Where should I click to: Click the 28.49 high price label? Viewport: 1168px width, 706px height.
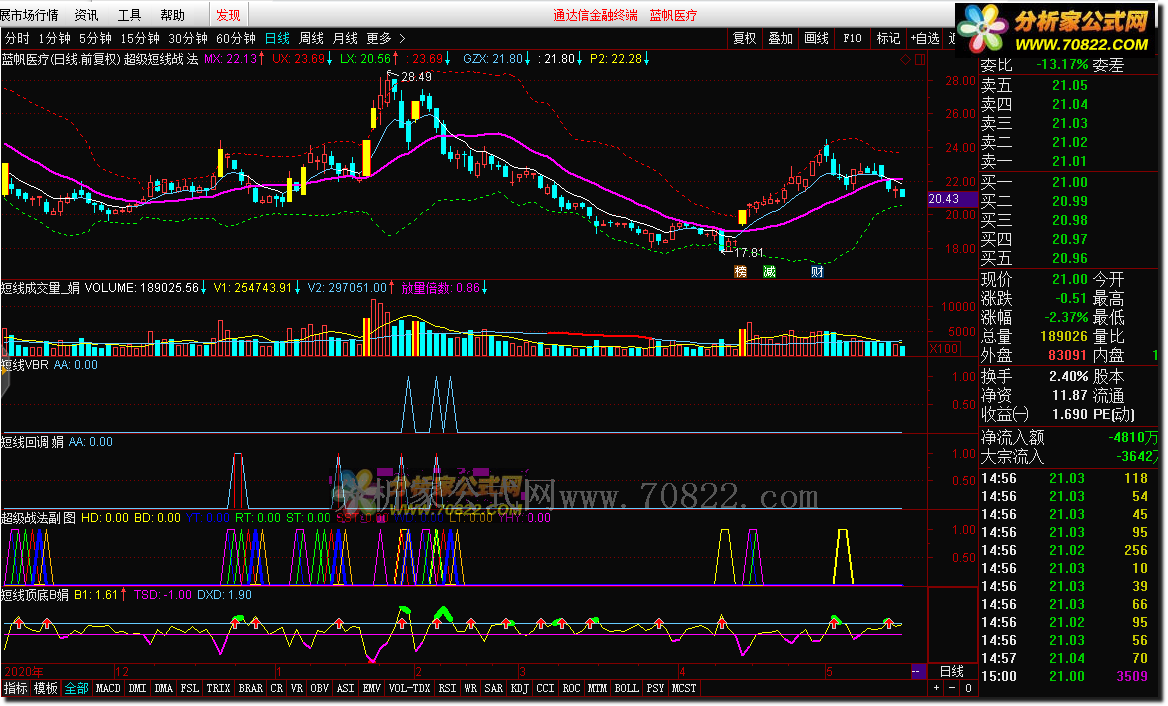(416, 77)
